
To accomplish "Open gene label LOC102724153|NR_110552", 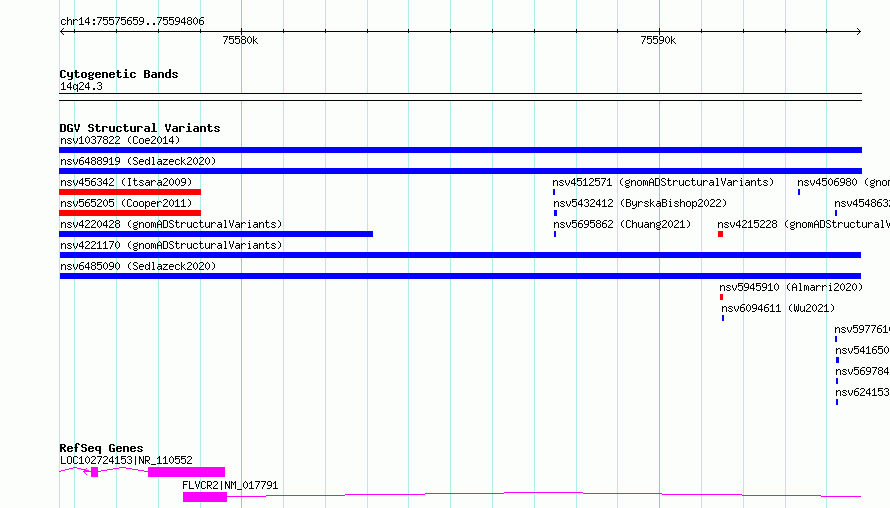I will [x=126, y=460].
